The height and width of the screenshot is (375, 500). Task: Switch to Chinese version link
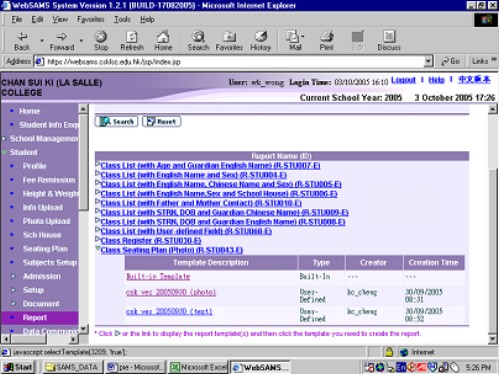[x=474, y=80]
